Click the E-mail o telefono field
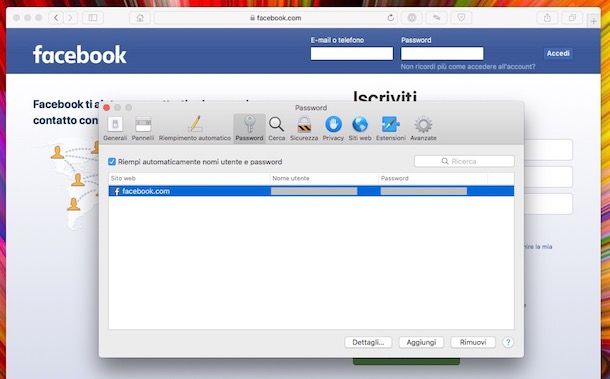Viewport: 610px width, 379px height. [x=352, y=53]
